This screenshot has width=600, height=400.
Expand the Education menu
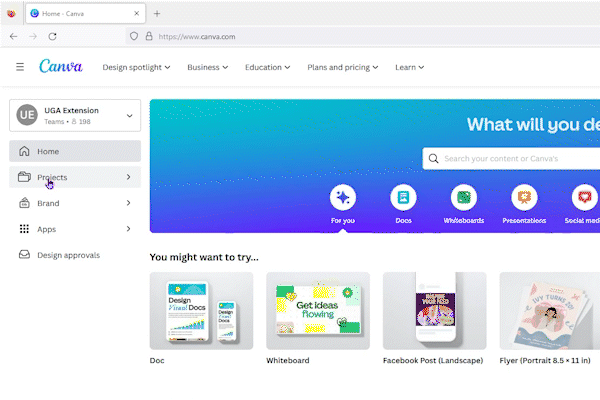[x=267, y=67]
